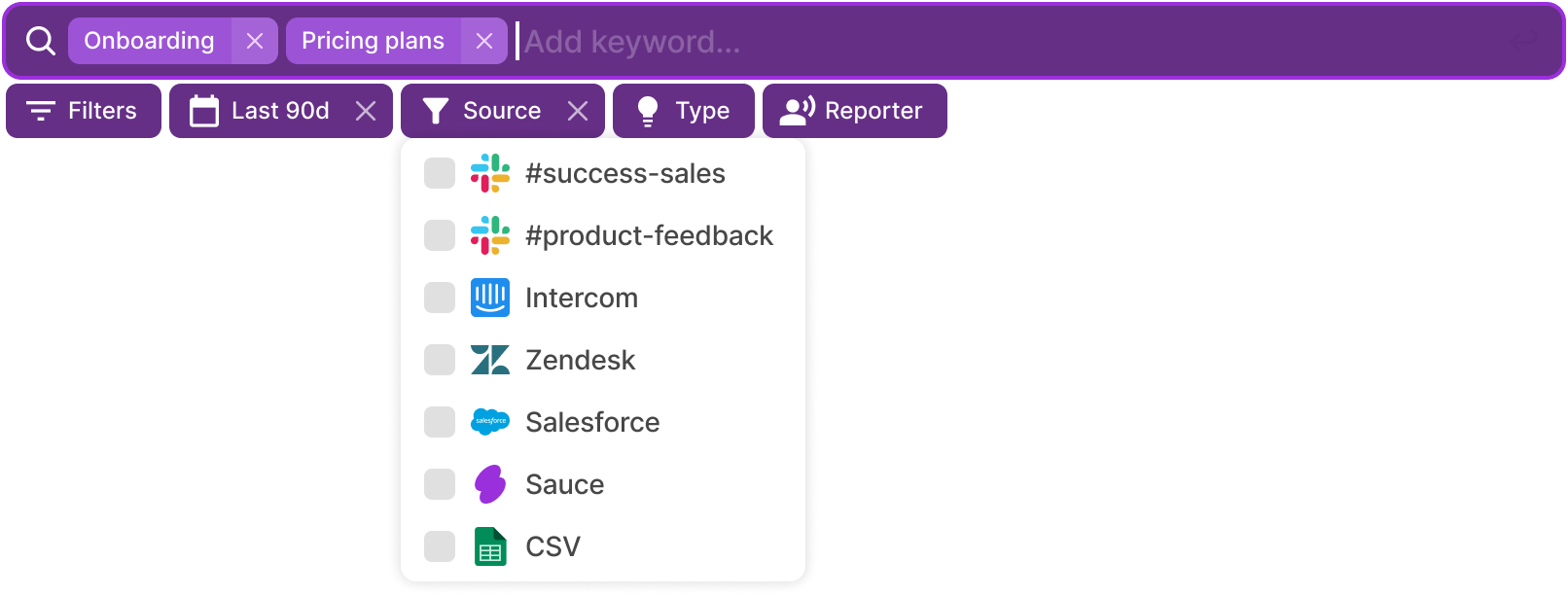Remove the Onboarding keyword chip

[x=256, y=41]
